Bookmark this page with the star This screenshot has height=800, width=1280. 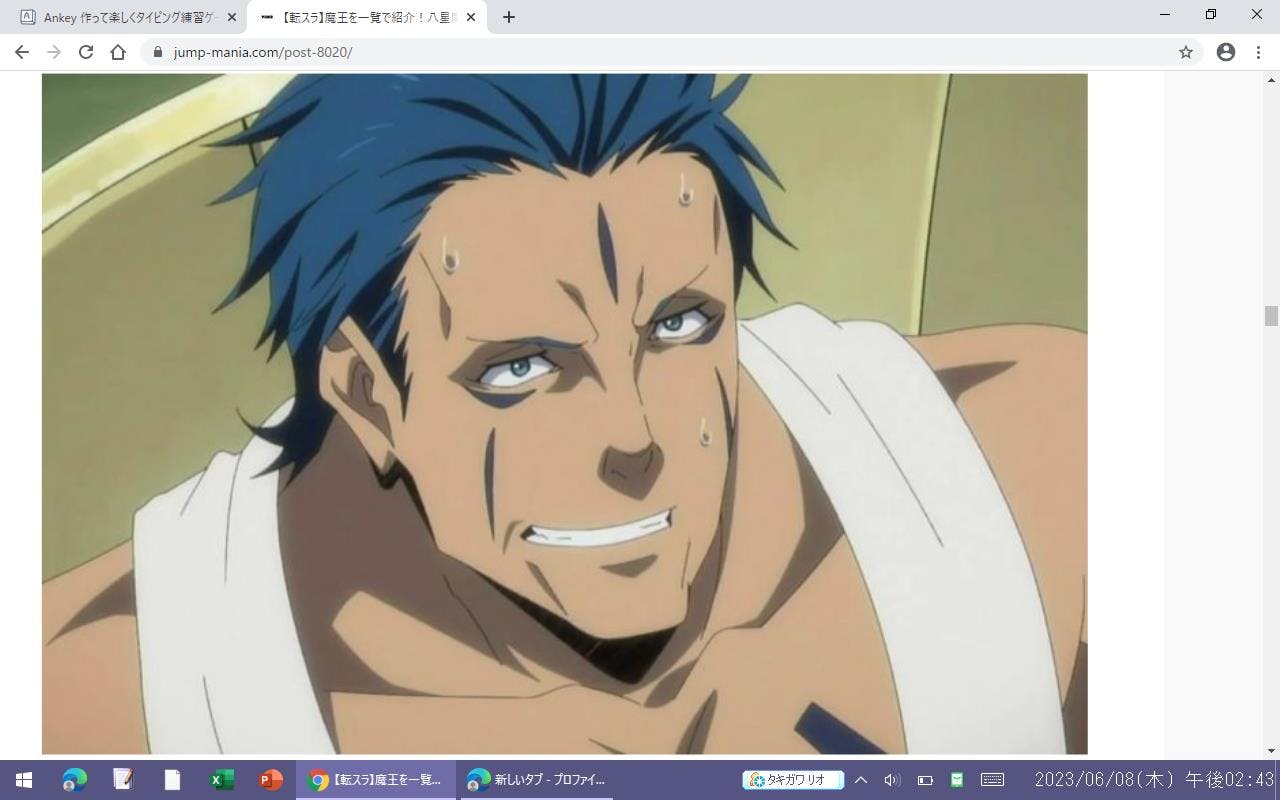tap(1186, 52)
